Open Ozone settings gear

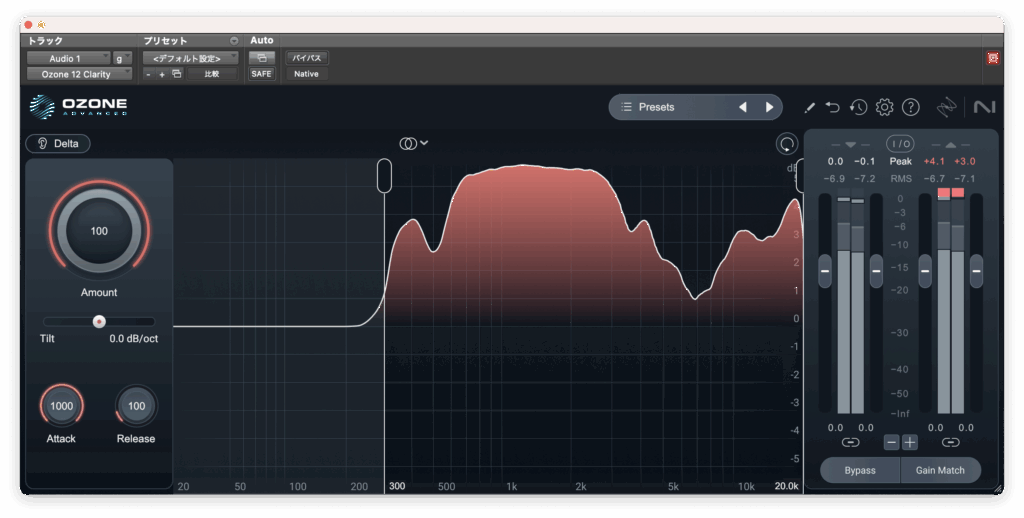(884, 107)
